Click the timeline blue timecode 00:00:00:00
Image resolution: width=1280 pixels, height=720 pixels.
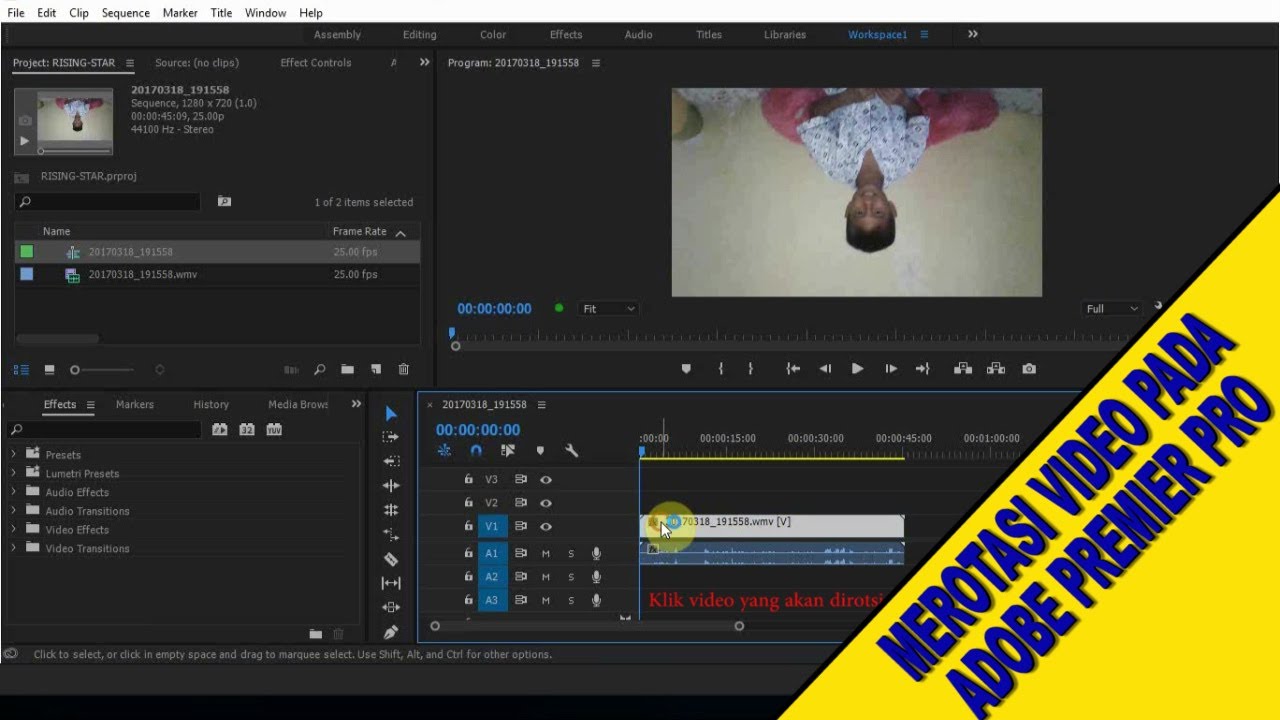click(478, 430)
